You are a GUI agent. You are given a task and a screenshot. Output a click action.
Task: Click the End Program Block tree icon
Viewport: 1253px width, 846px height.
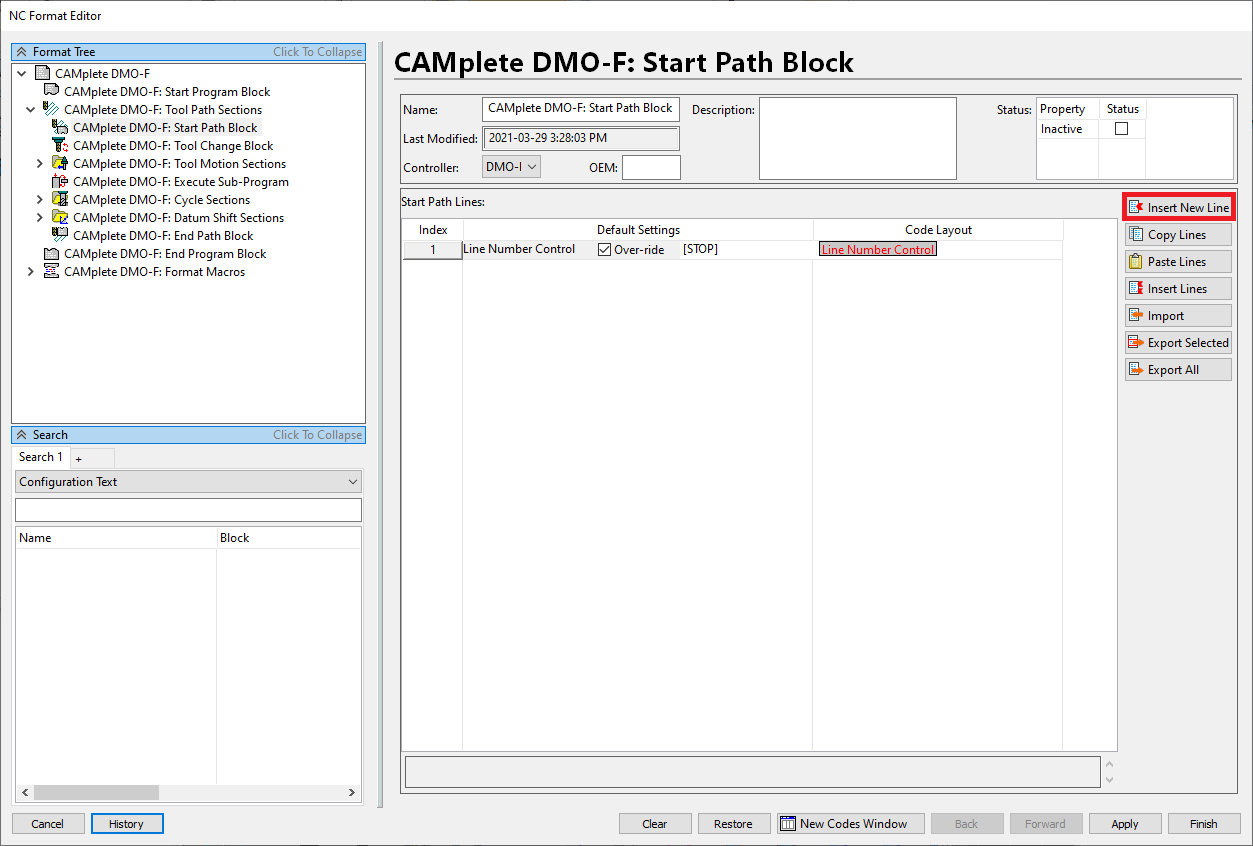51,253
